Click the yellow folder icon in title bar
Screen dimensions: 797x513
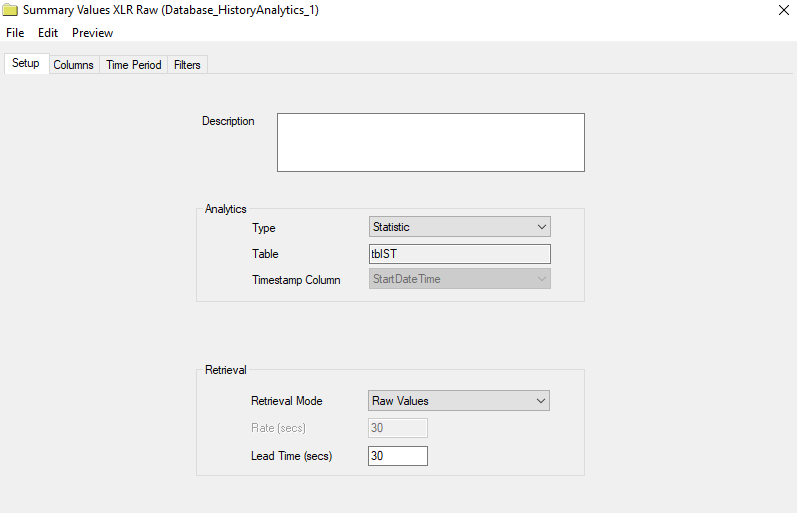[x=10, y=10]
